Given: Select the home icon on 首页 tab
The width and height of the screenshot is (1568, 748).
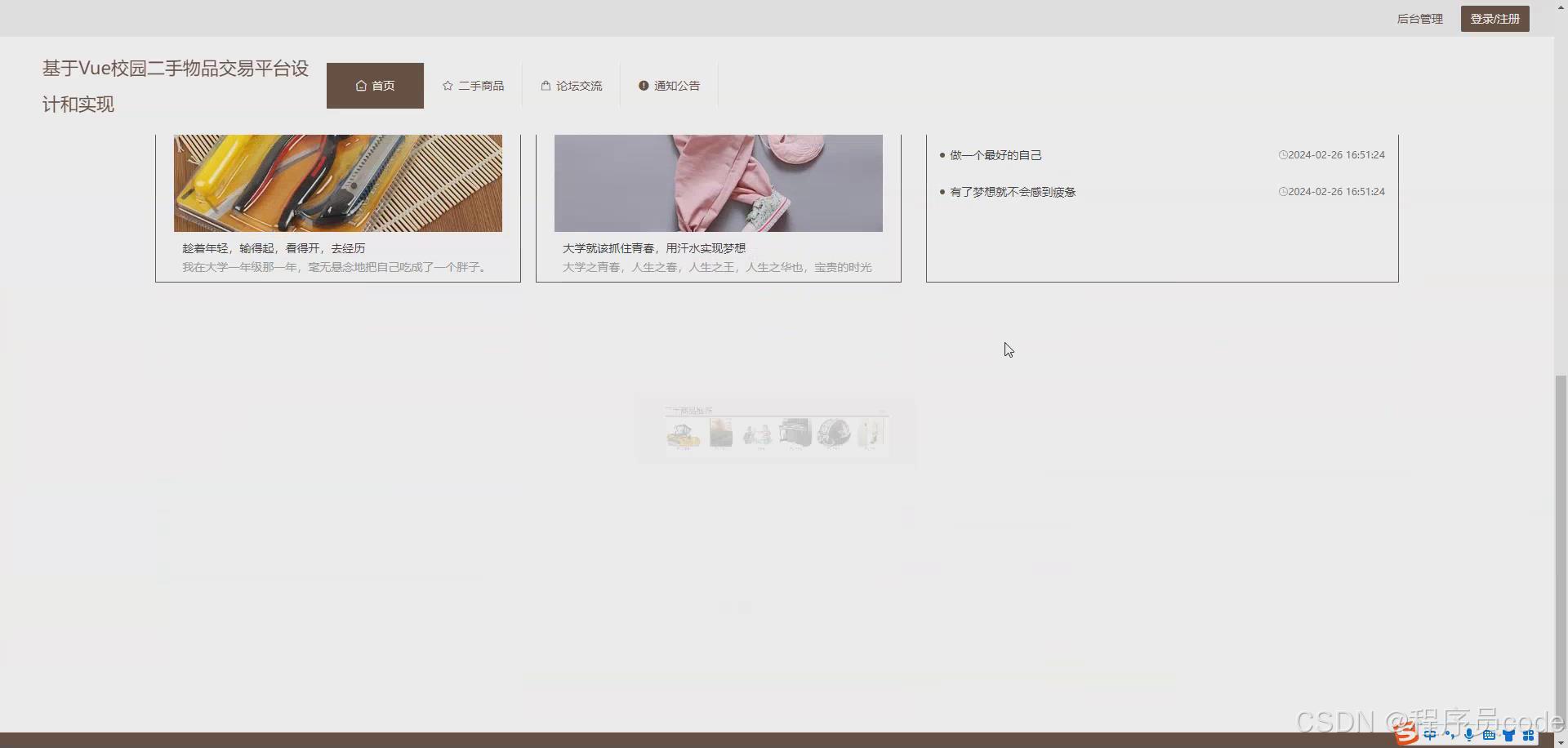Looking at the screenshot, I should (x=361, y=85).
